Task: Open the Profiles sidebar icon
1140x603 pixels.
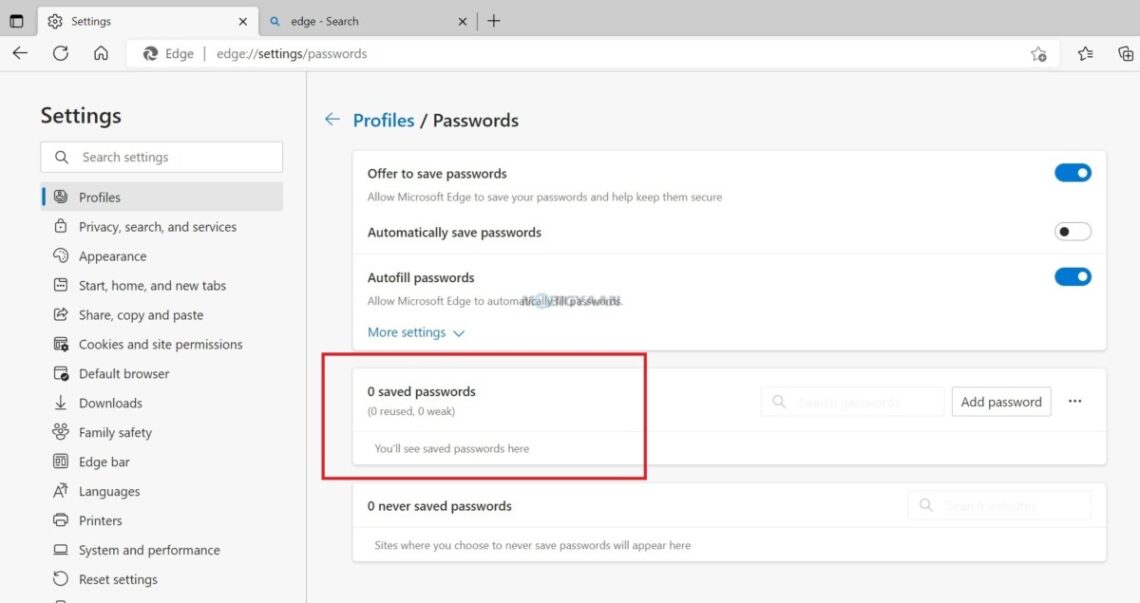Action: pos(61,197)
